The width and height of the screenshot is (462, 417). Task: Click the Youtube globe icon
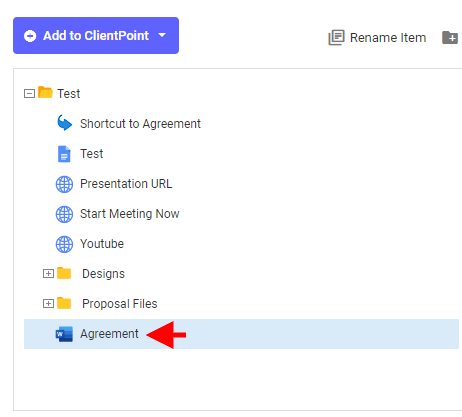(64, 244)
